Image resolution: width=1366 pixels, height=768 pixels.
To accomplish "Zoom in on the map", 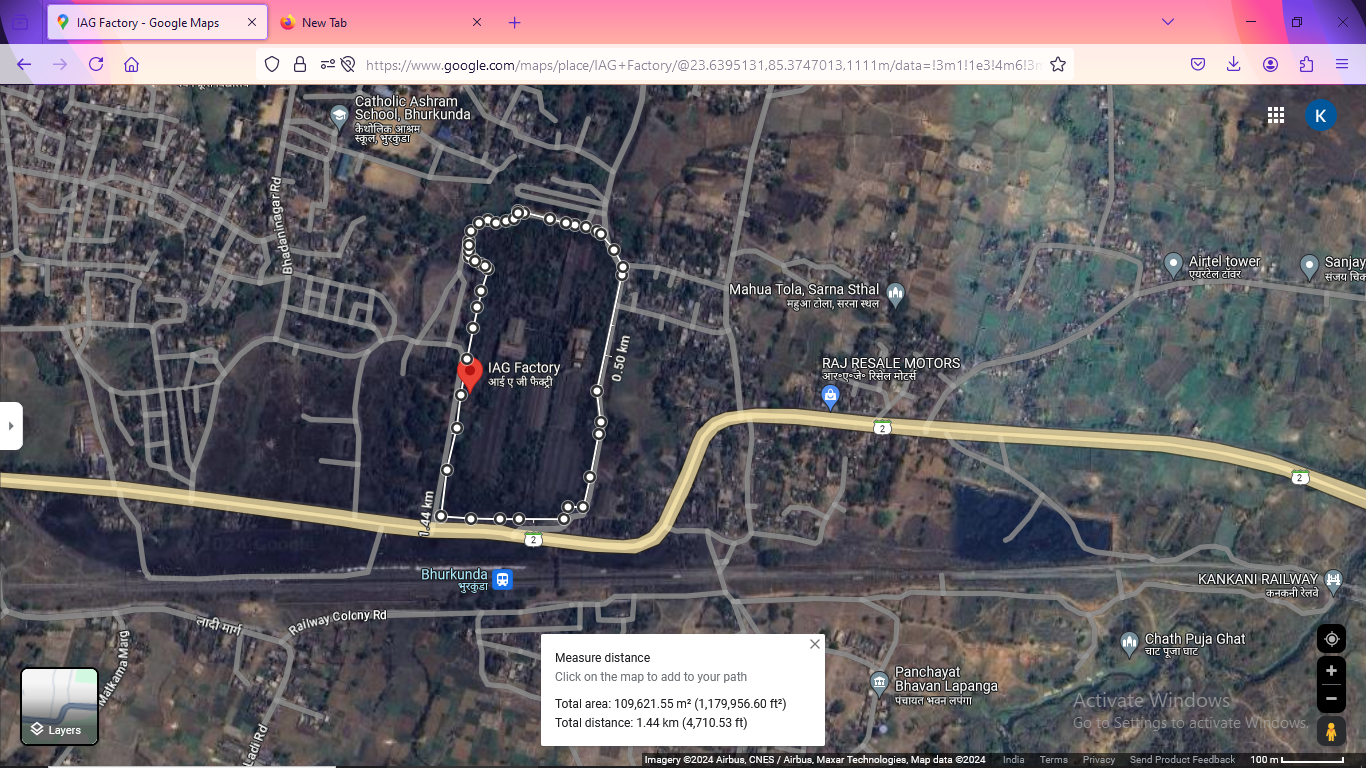I will tap(1331, 671).
